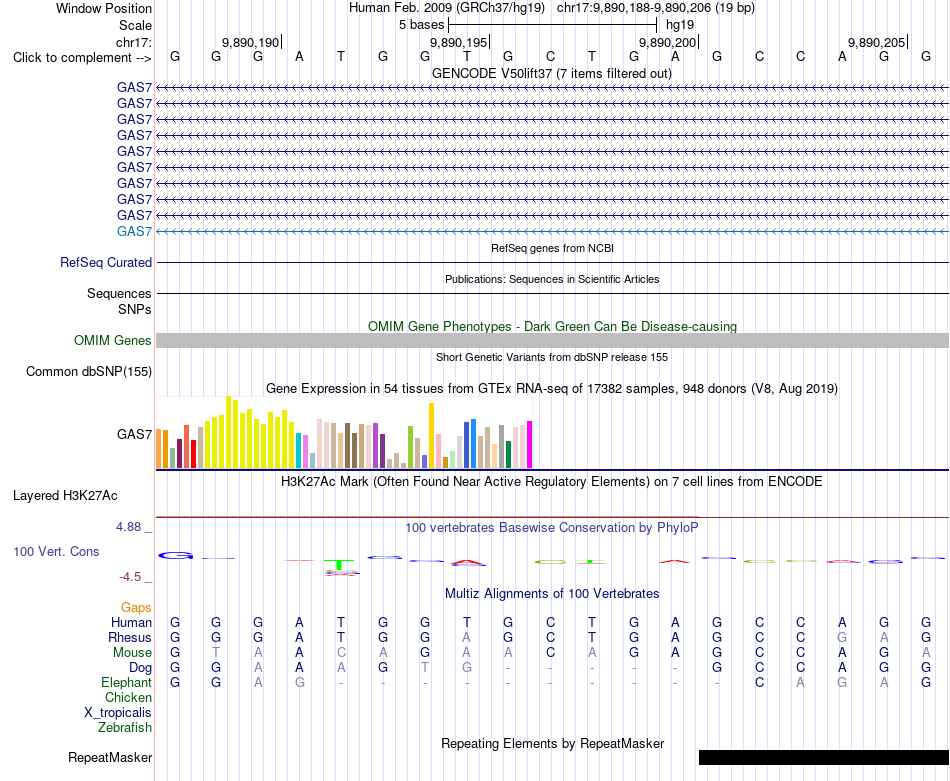The height and width of the screenshot is (781, 950).
Task: Click the Common dbSNP(155) label
Action: click(x=89, y=371)
